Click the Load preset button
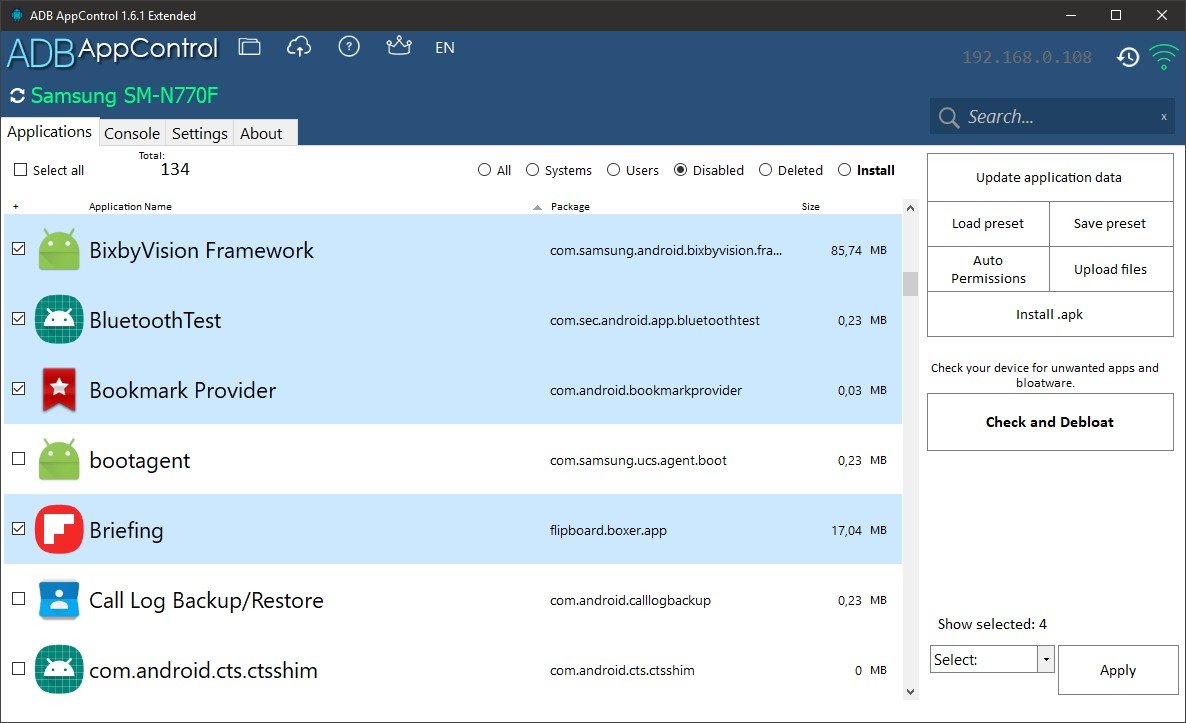 point(988,224)
